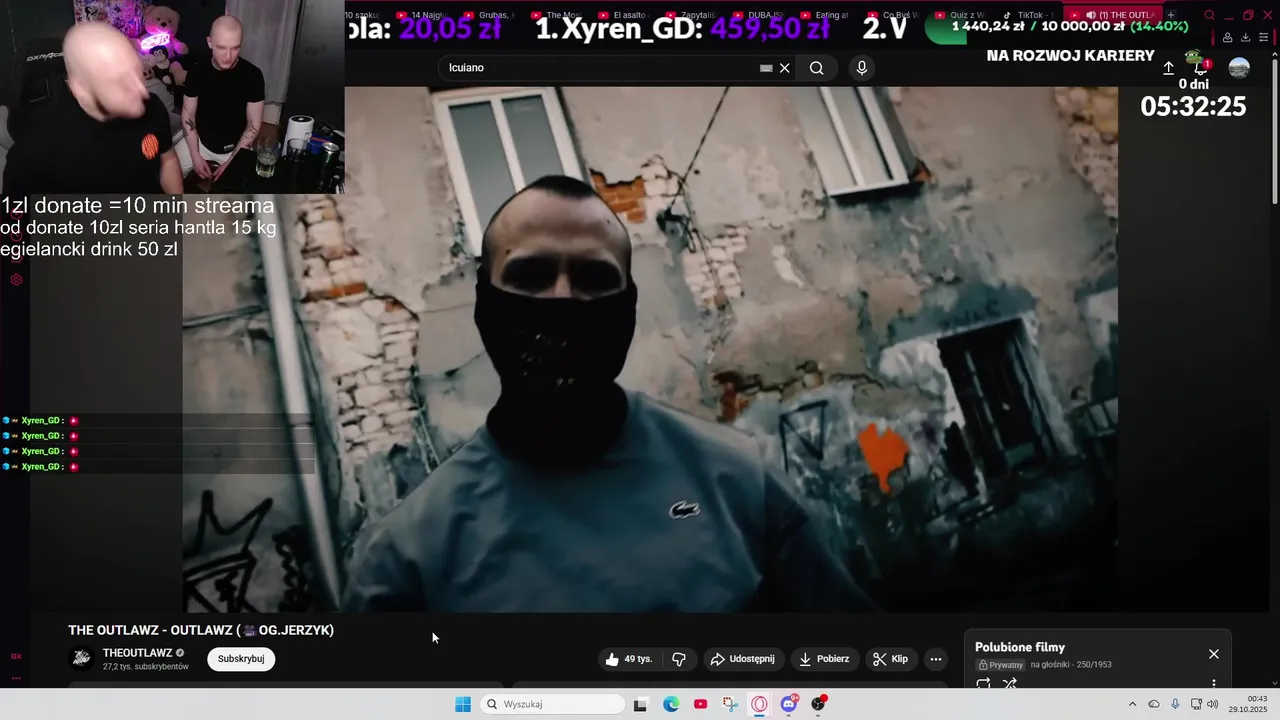This screenshot has width=1280, height=720.
Task: Open the taskbar clock showing 00:43
Action: 1250,704
